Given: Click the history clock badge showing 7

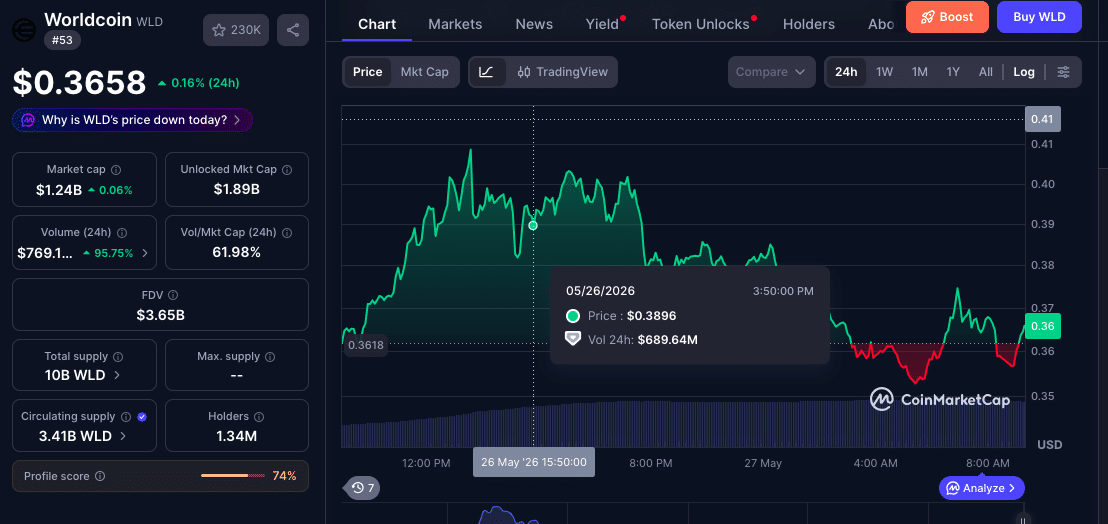Looking at the screenshot, I should pyautogui.click(x=363, y=488).
